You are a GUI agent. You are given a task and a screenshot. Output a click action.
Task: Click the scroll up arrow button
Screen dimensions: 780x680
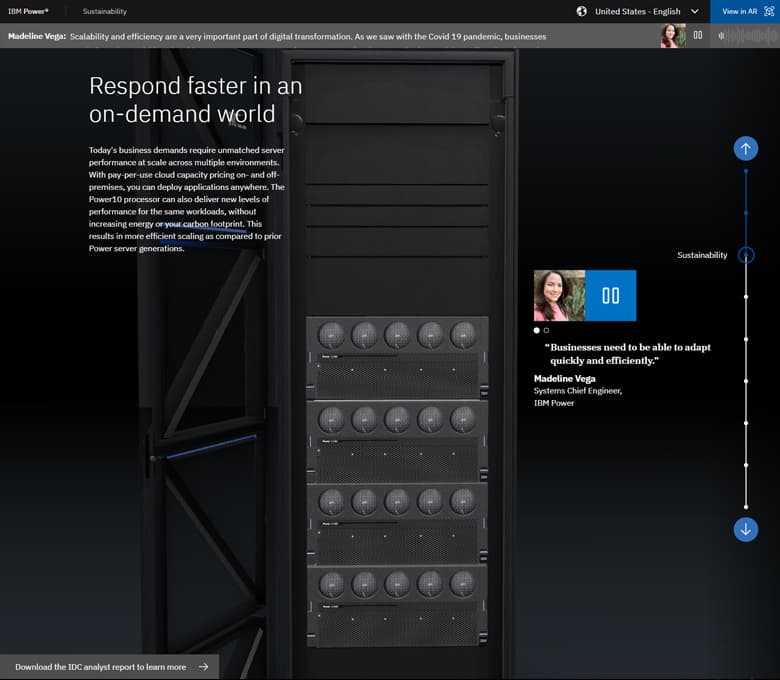click(x=746, y=149)
